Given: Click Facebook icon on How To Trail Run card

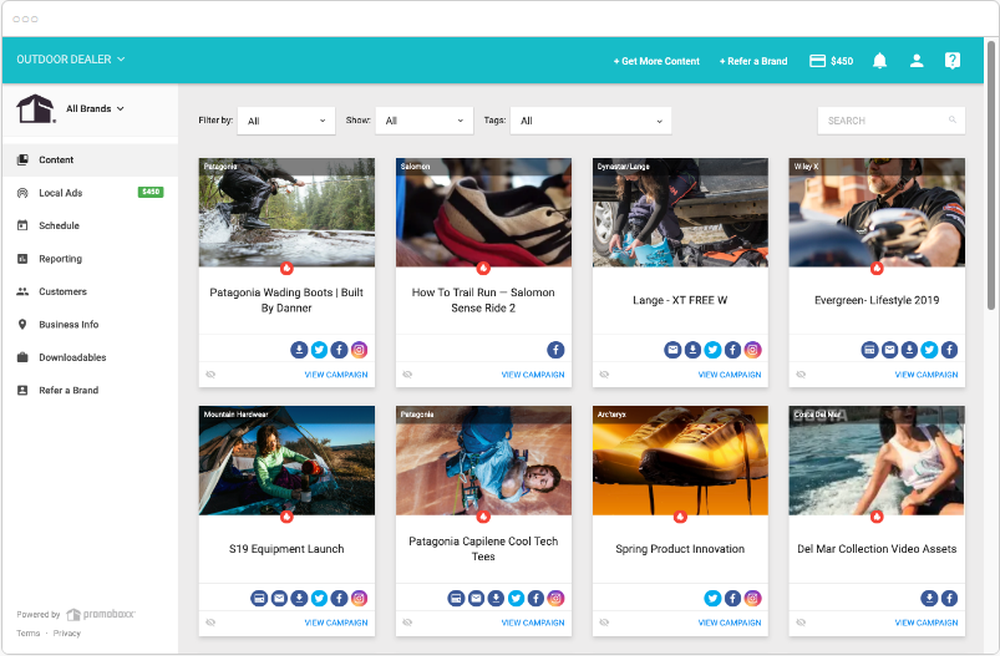Looking at the screenshot, I should 555,349.
